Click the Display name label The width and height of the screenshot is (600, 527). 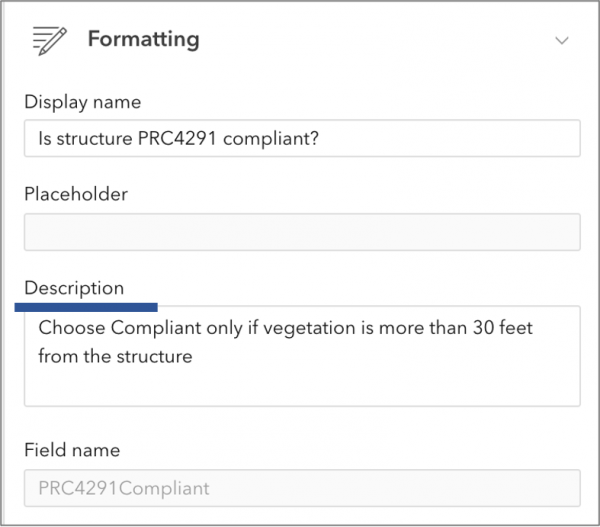pos(82,102)
